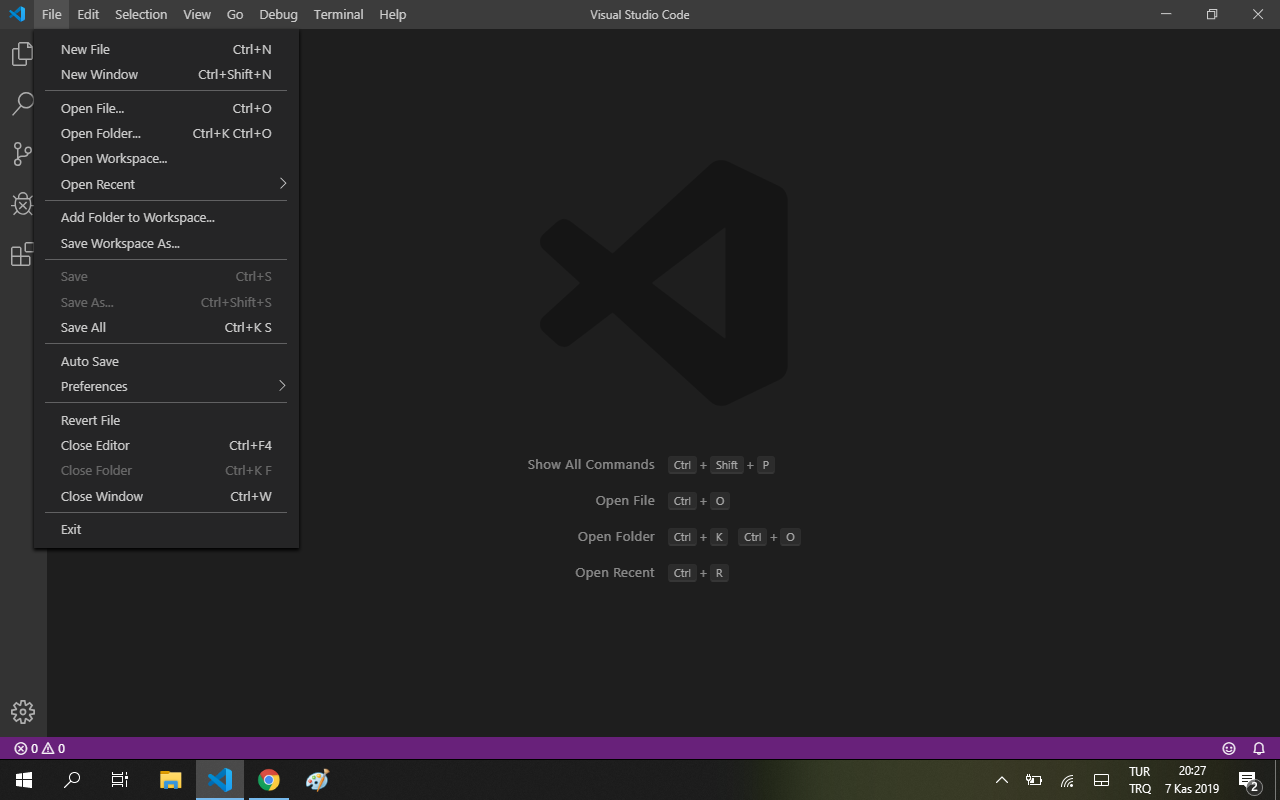
Task: Open the Debug view in activity bar
Action: (x=22, y=204)
